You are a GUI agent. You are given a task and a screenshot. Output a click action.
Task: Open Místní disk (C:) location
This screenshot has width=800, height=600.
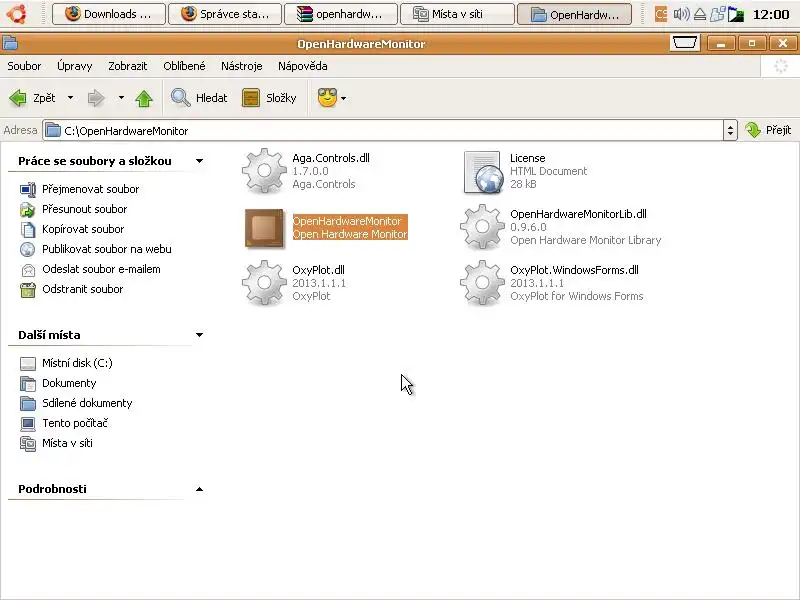pos(77,363)
